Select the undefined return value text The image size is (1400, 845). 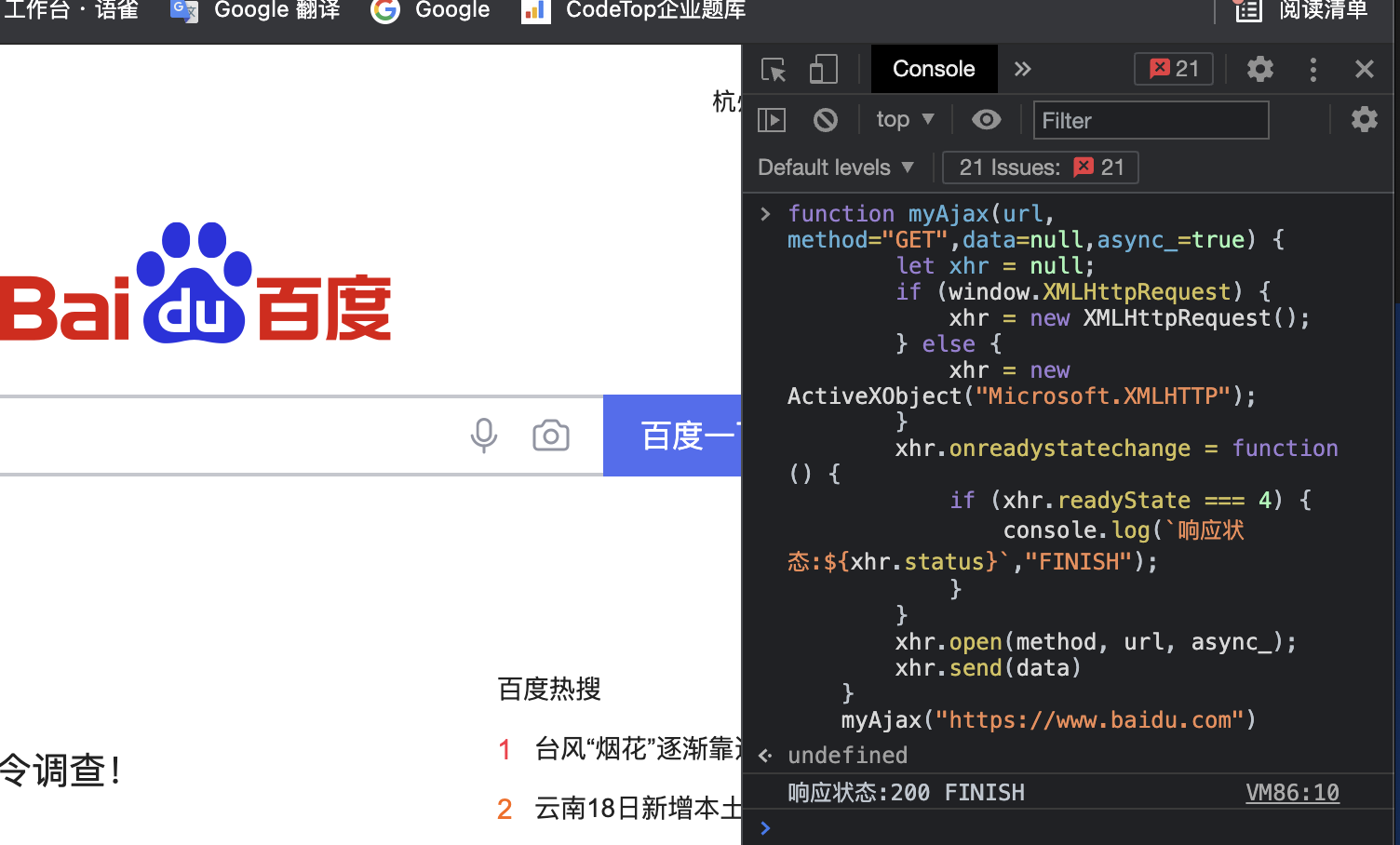click(847, 755)
